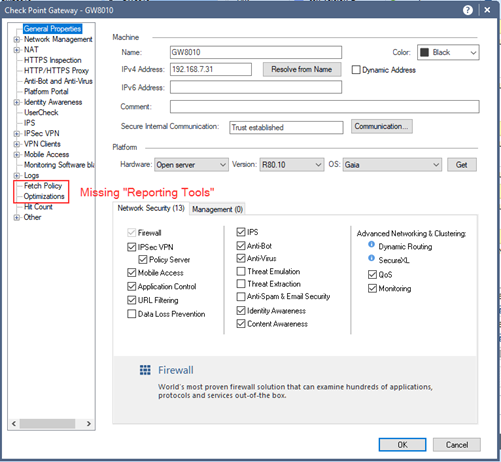Viewport: 501px width, 462px height.
Task: Expand the Logs tree node
Action: click(17, 176)
